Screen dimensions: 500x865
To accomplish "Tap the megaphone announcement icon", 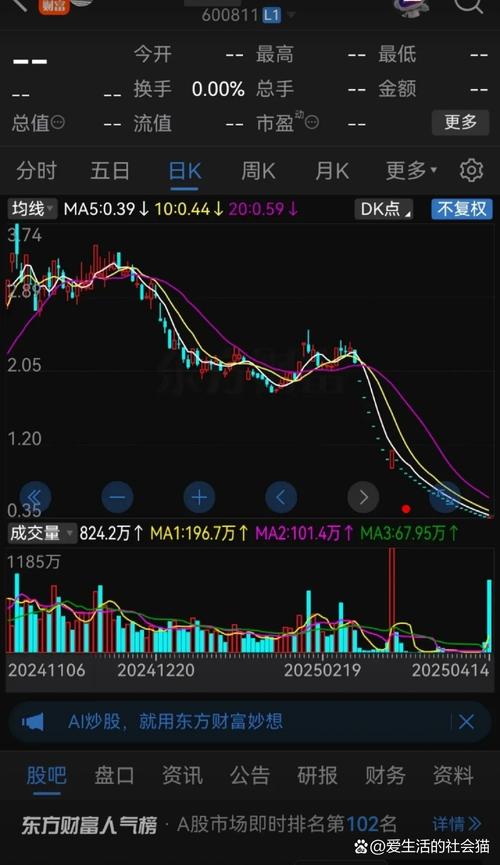I will [x=33, y=722].
